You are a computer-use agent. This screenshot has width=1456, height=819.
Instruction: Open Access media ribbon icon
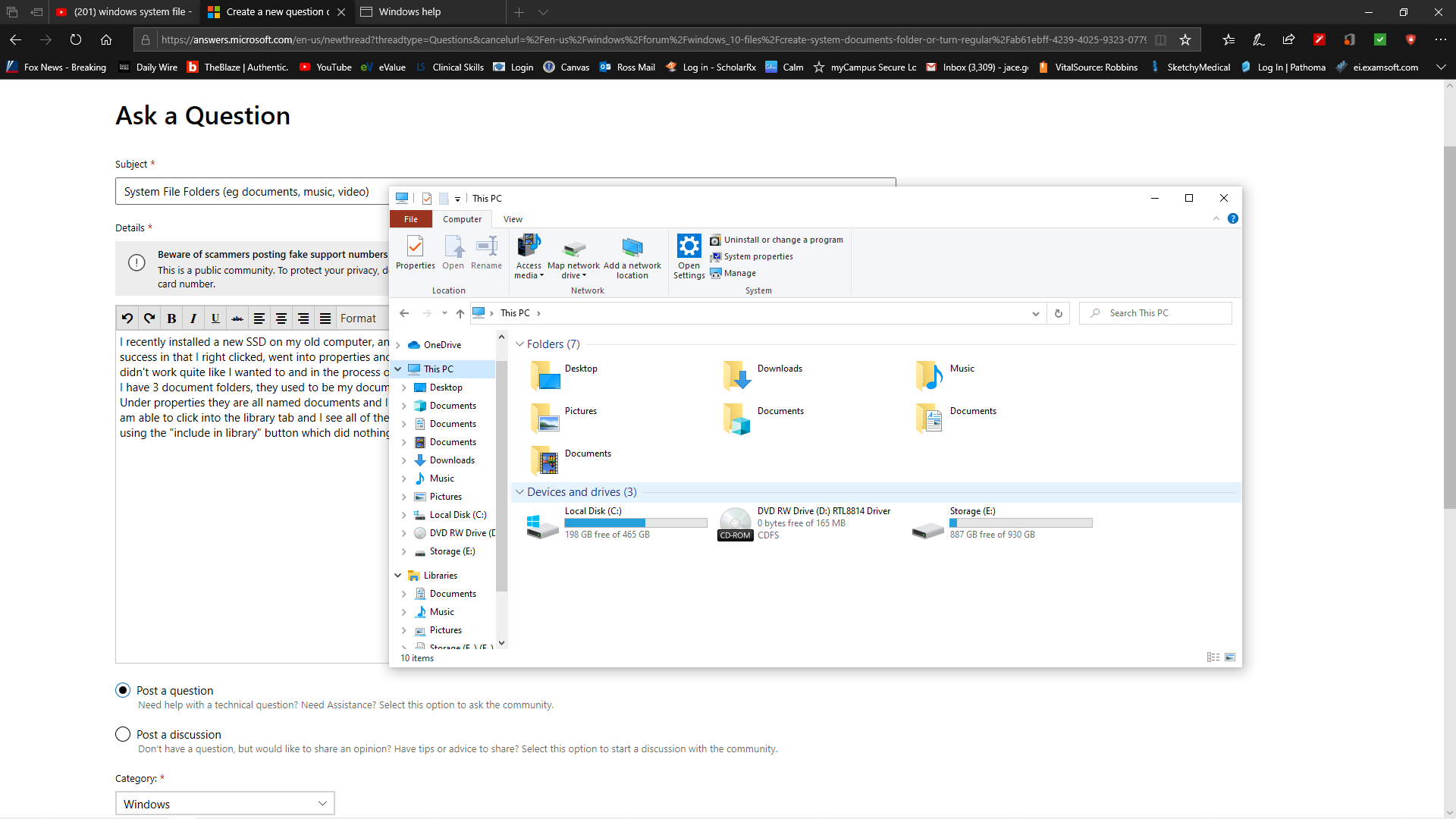coord(529,256)
